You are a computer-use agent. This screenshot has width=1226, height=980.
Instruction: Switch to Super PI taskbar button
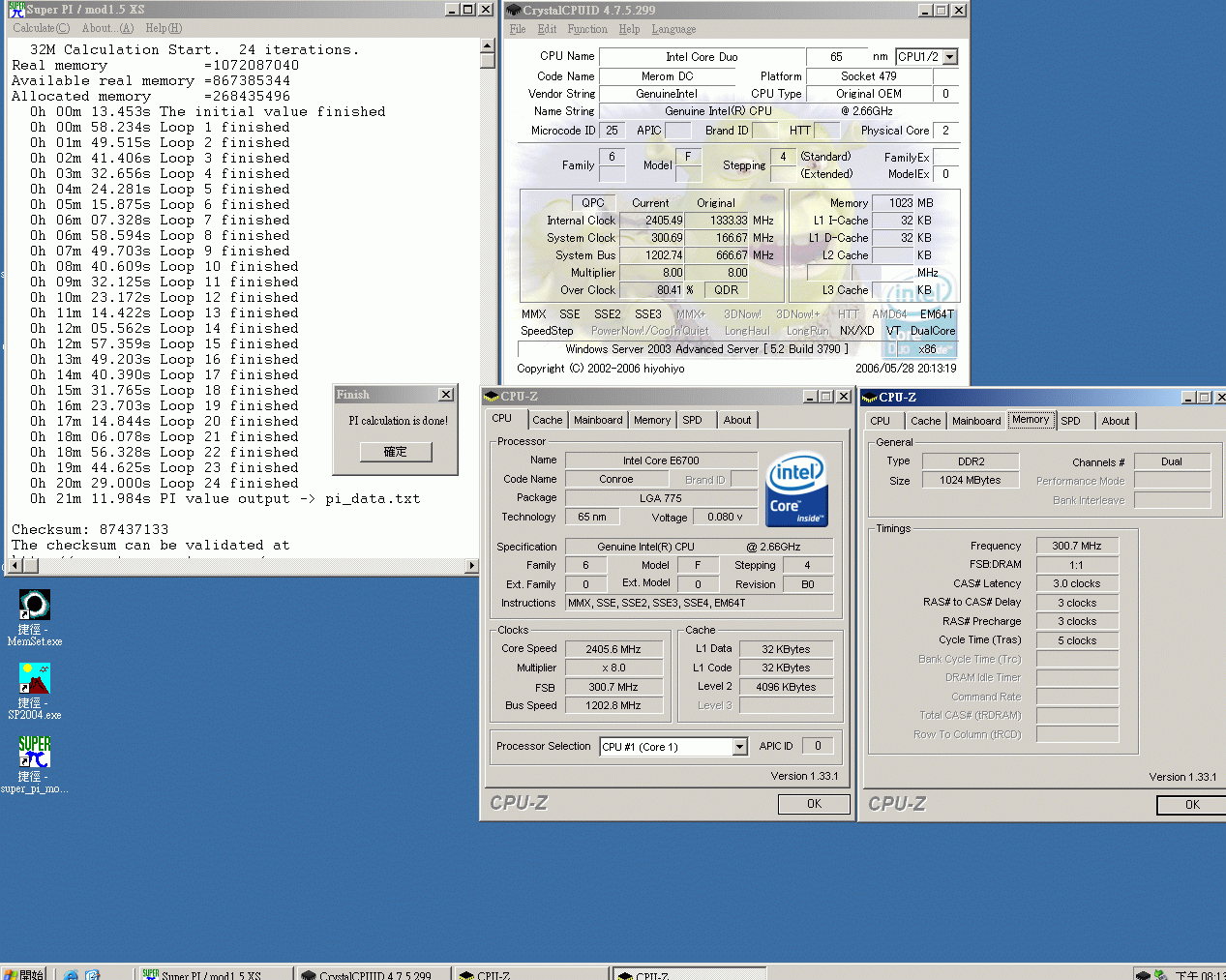[215, 974]
